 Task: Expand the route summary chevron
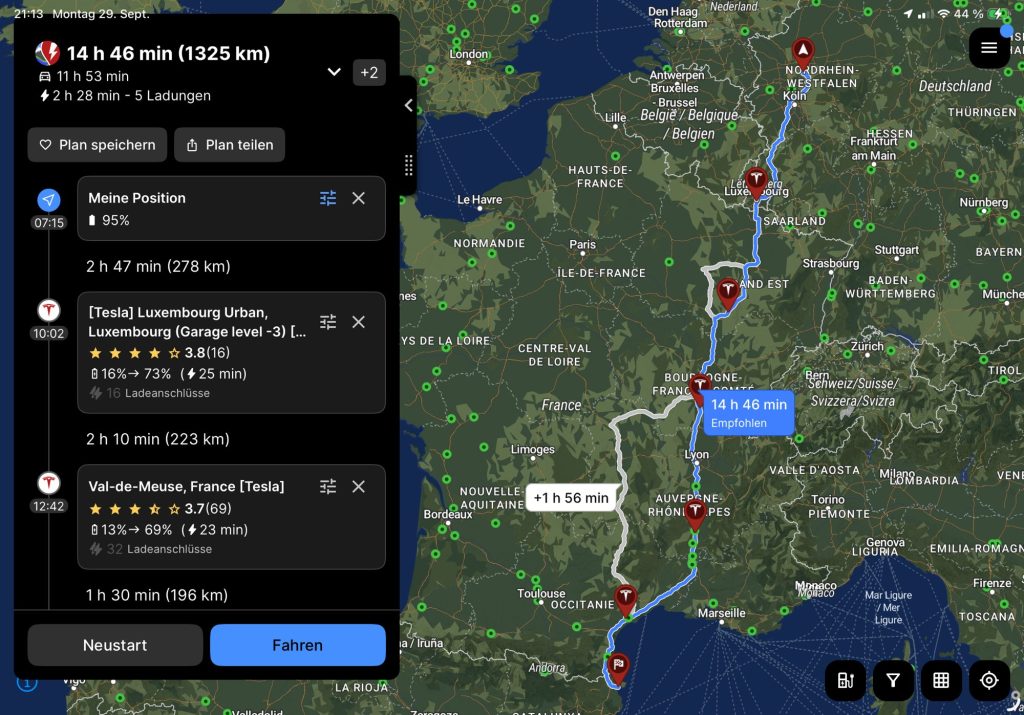click(334, 72)
